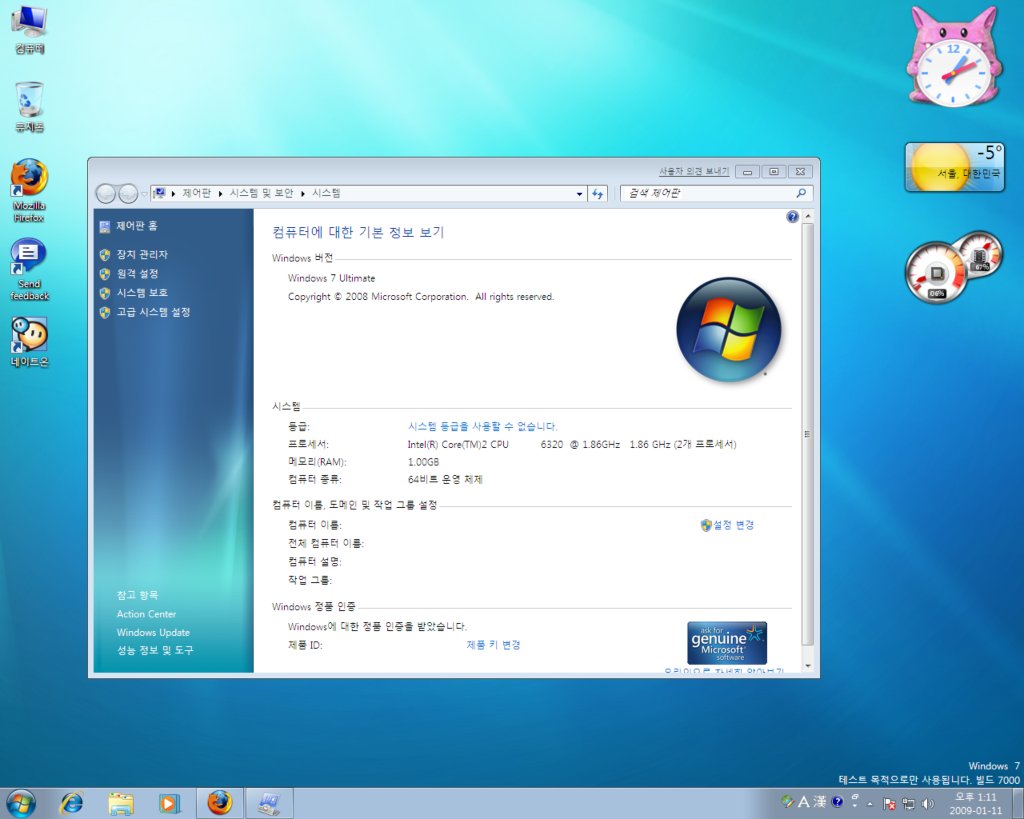The image size is (1024, 819).
Task: Click the back arrow navigation button
Action: tap(106, 193)
